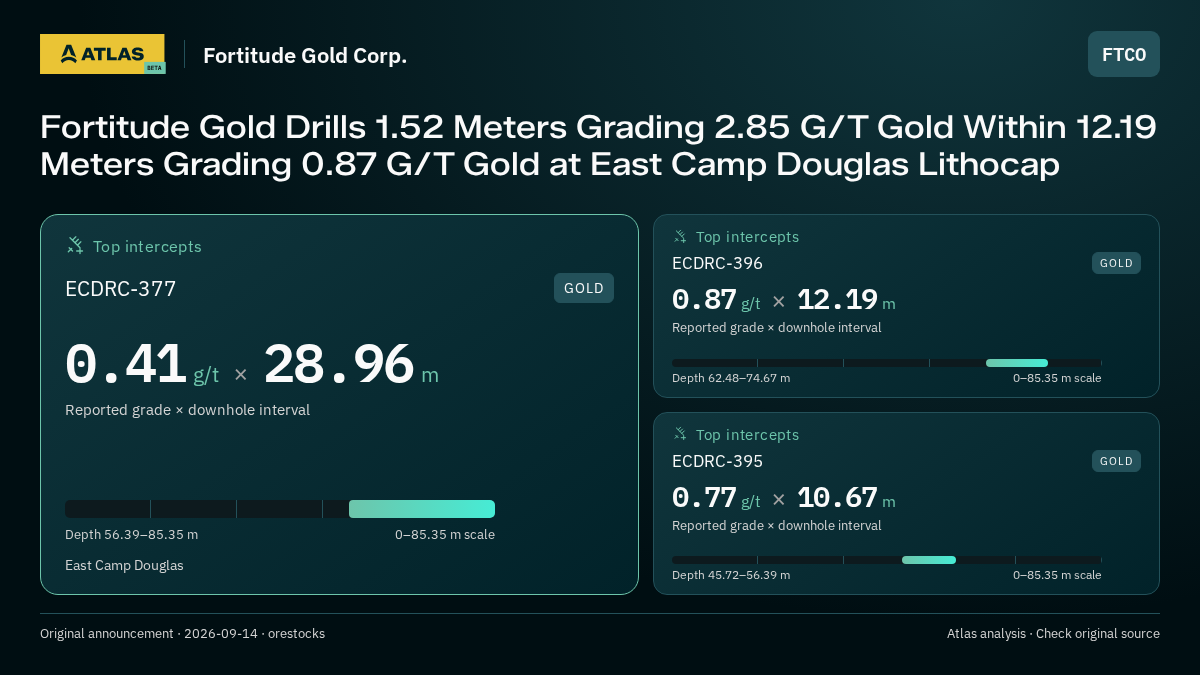Click the 0–85.35 m scale label on ECDRC-395
The height and width of the screenshot is (675, 1200).
click(1057, 575)
